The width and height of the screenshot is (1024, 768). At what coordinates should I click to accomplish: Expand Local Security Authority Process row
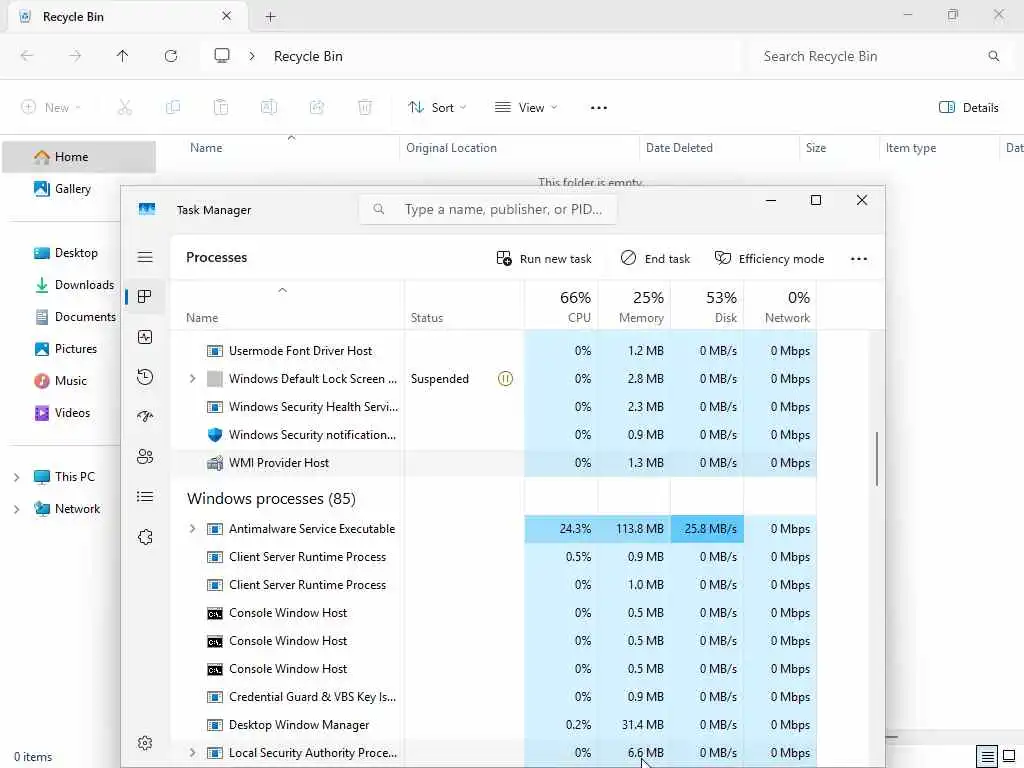(193, 753)
